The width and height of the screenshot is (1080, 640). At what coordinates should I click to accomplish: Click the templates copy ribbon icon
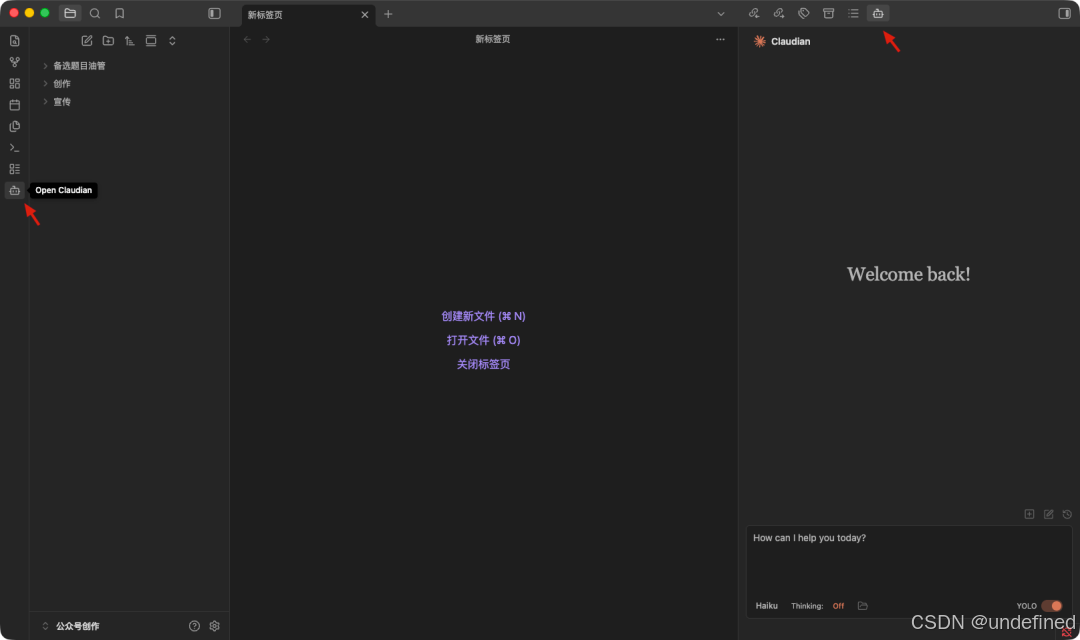pyautogui.click(x=14, y=126)
